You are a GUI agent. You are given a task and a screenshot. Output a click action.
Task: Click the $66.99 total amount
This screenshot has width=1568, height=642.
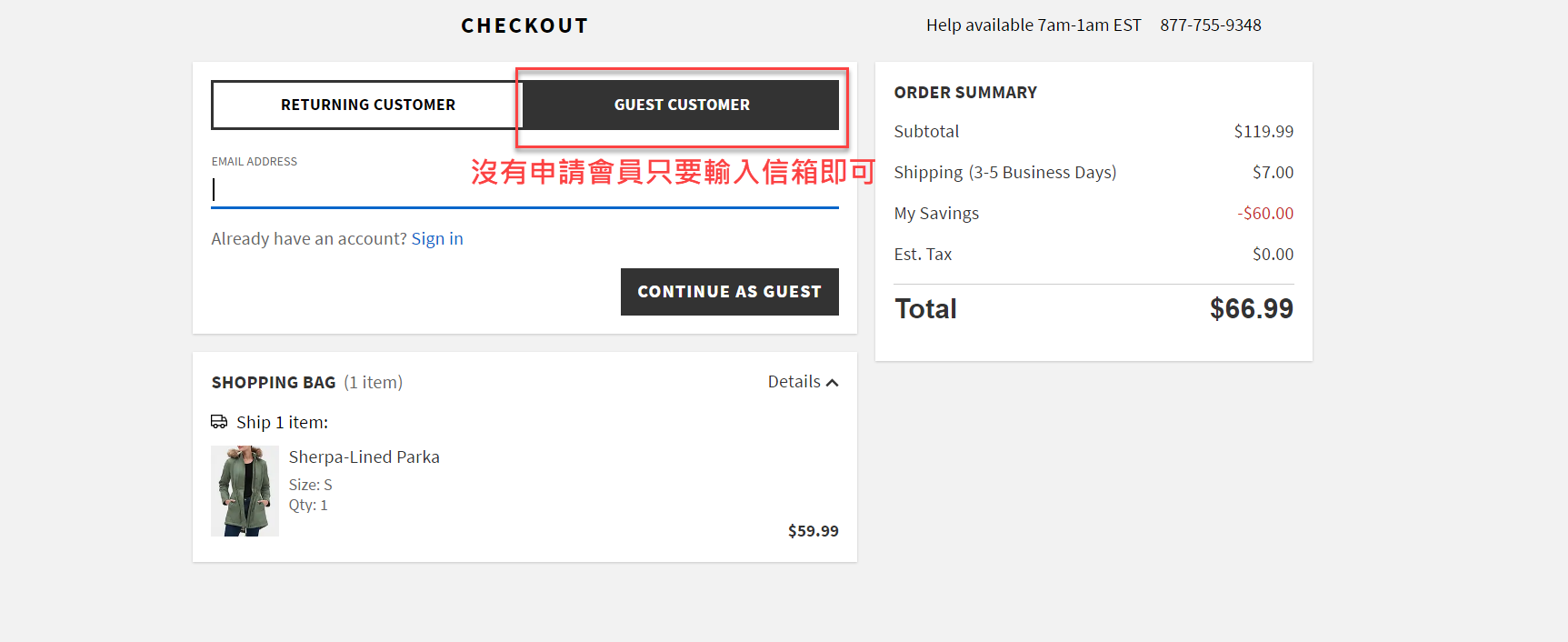[1251, 309]
